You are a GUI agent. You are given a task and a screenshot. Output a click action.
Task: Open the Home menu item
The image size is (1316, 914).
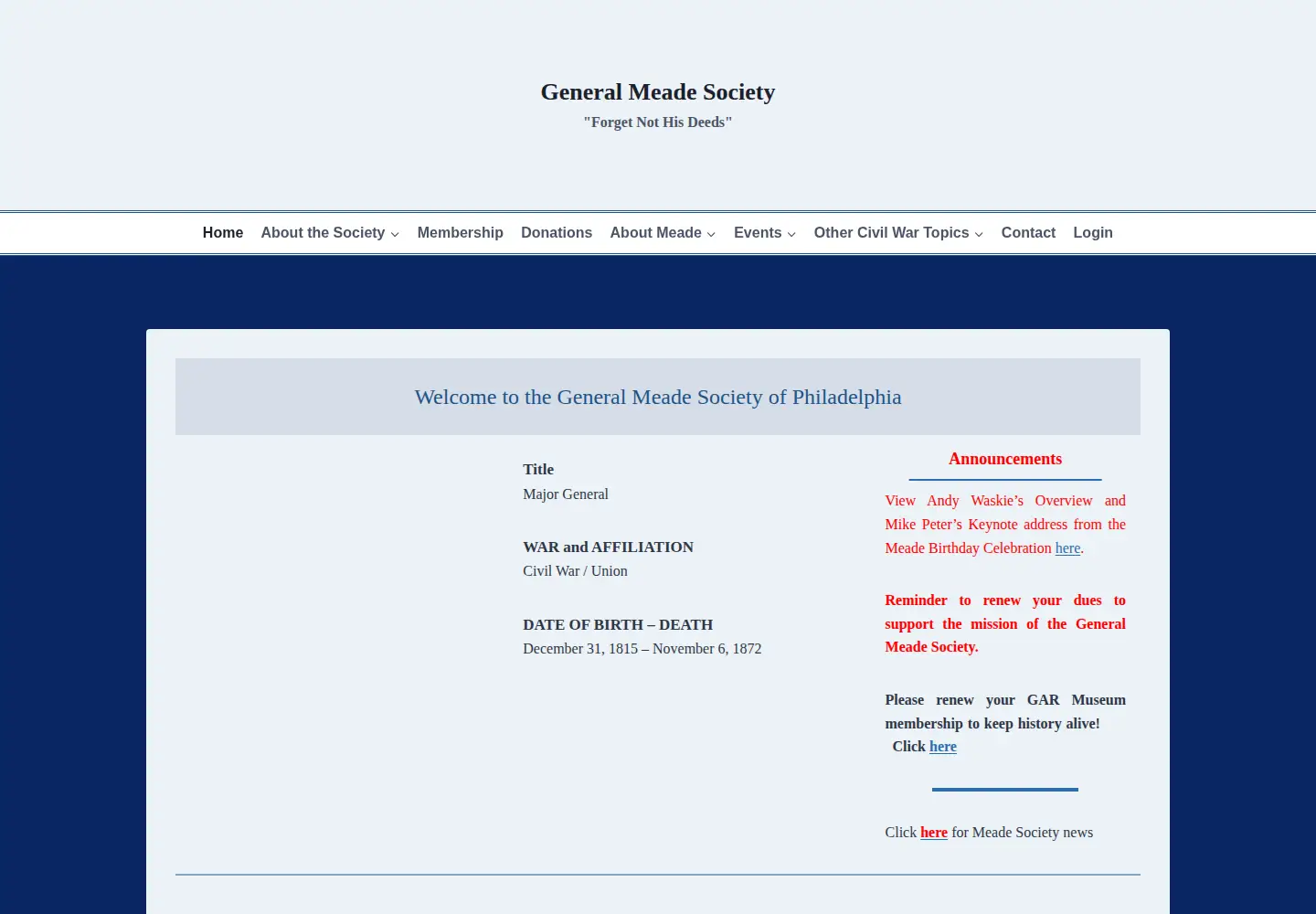click(223, 233)
